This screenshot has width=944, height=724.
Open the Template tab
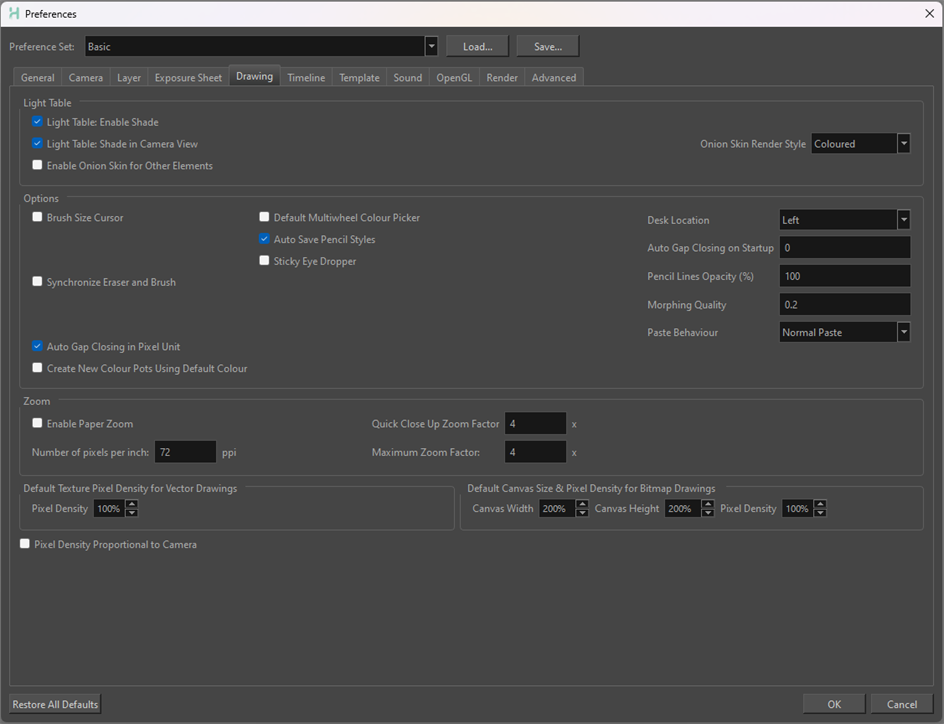359,78
